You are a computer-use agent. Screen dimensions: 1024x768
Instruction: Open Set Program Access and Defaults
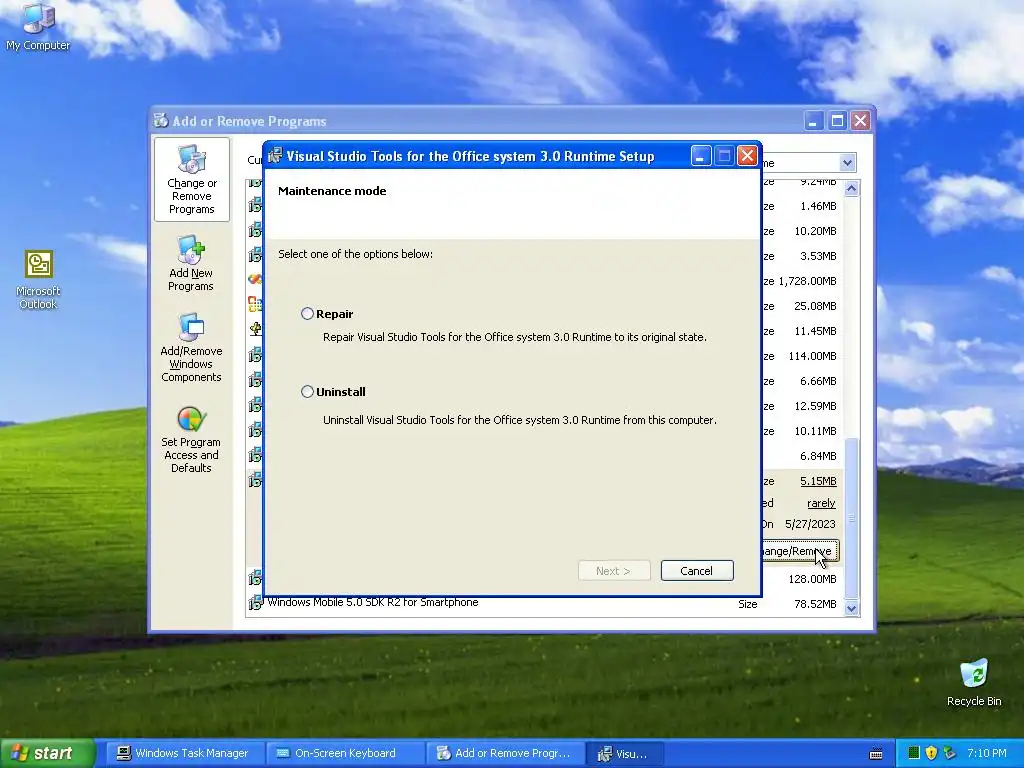tap(191, 440)
